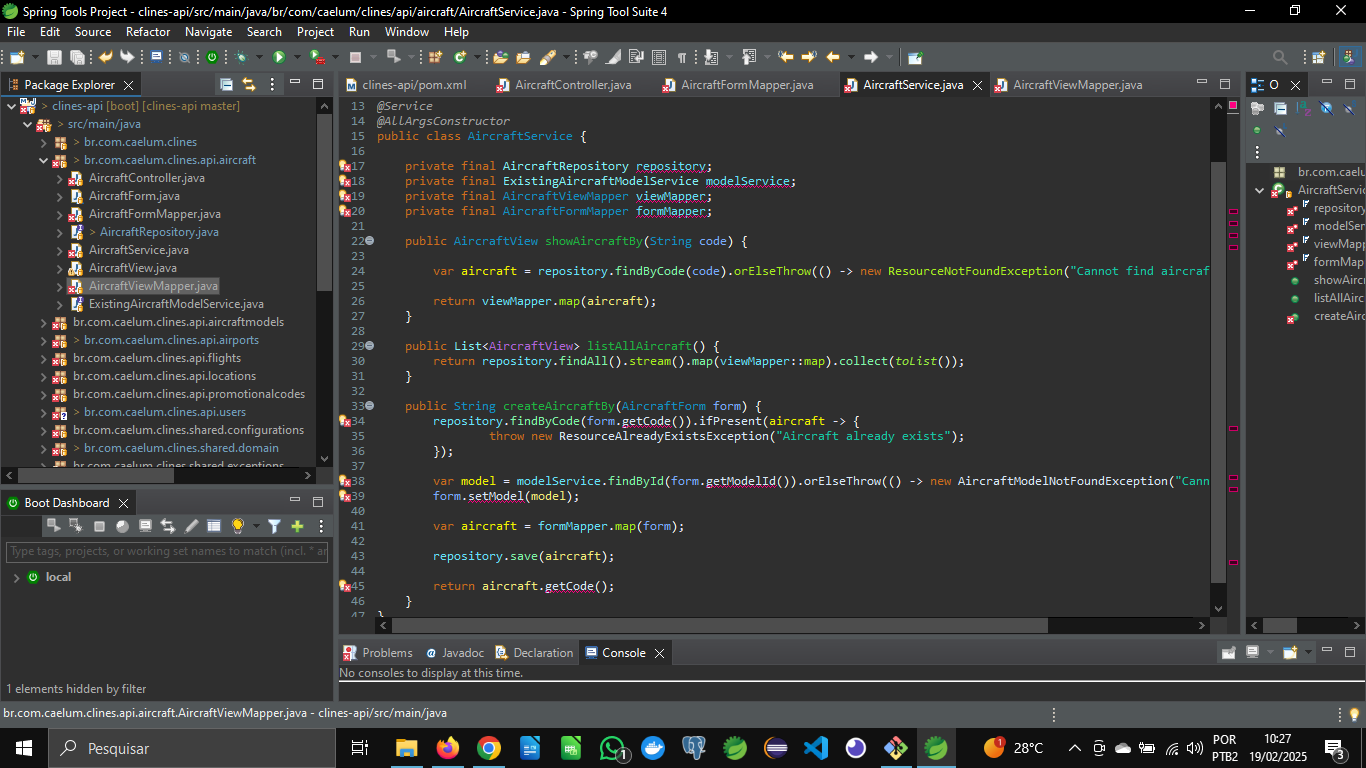Image resolution: width=1366 pixels, height=768 pixels.
Task: Click the green Boot Dashboard toolbar icon
Action: point(212,57)
